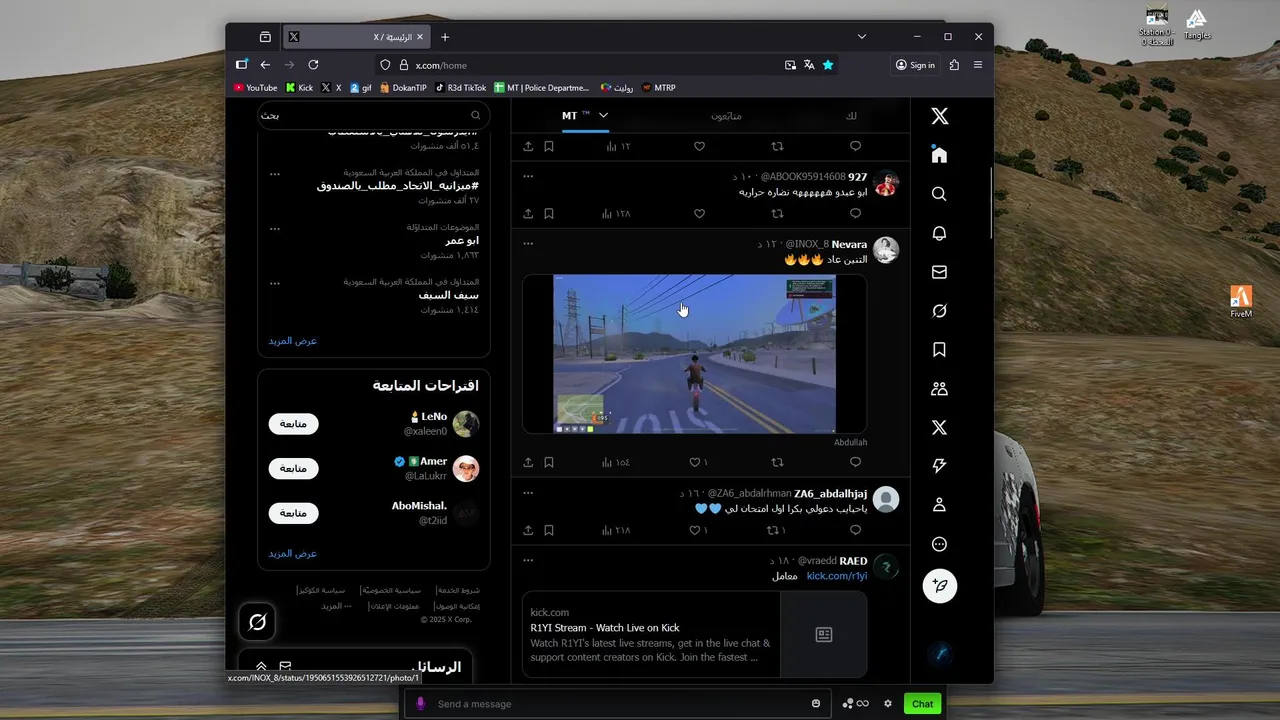Select the X الرئيسية browser tab
Screen dimensions: 1280x720
click(356, 37)
